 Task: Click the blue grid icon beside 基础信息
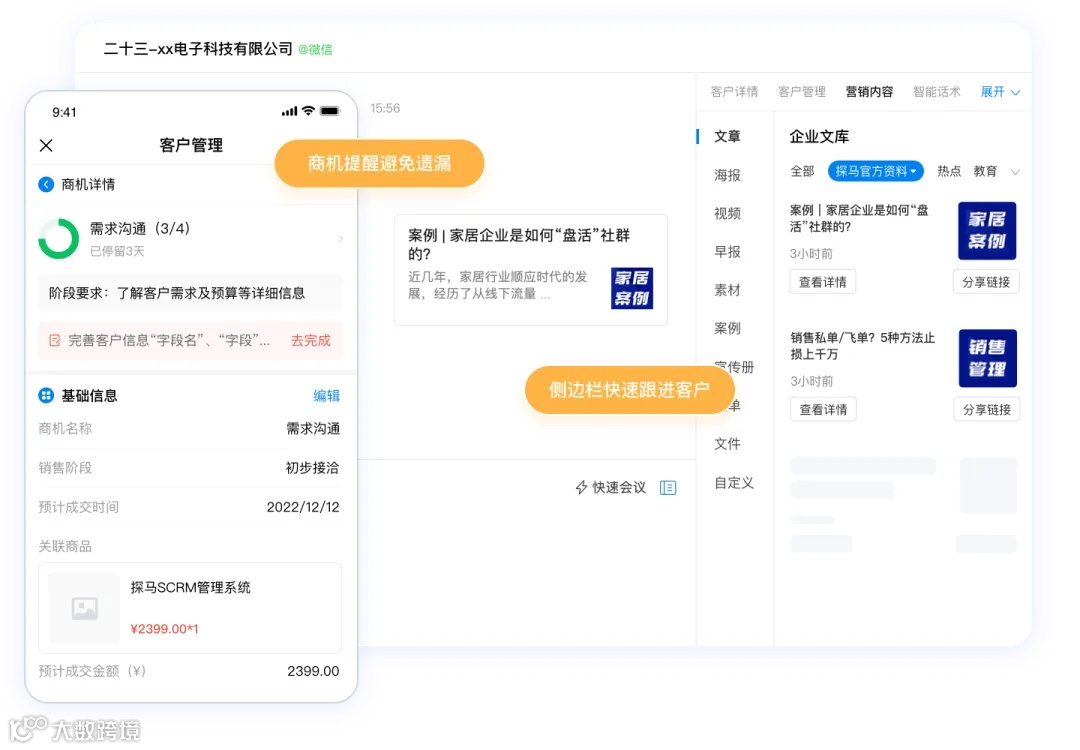[48, 395]
